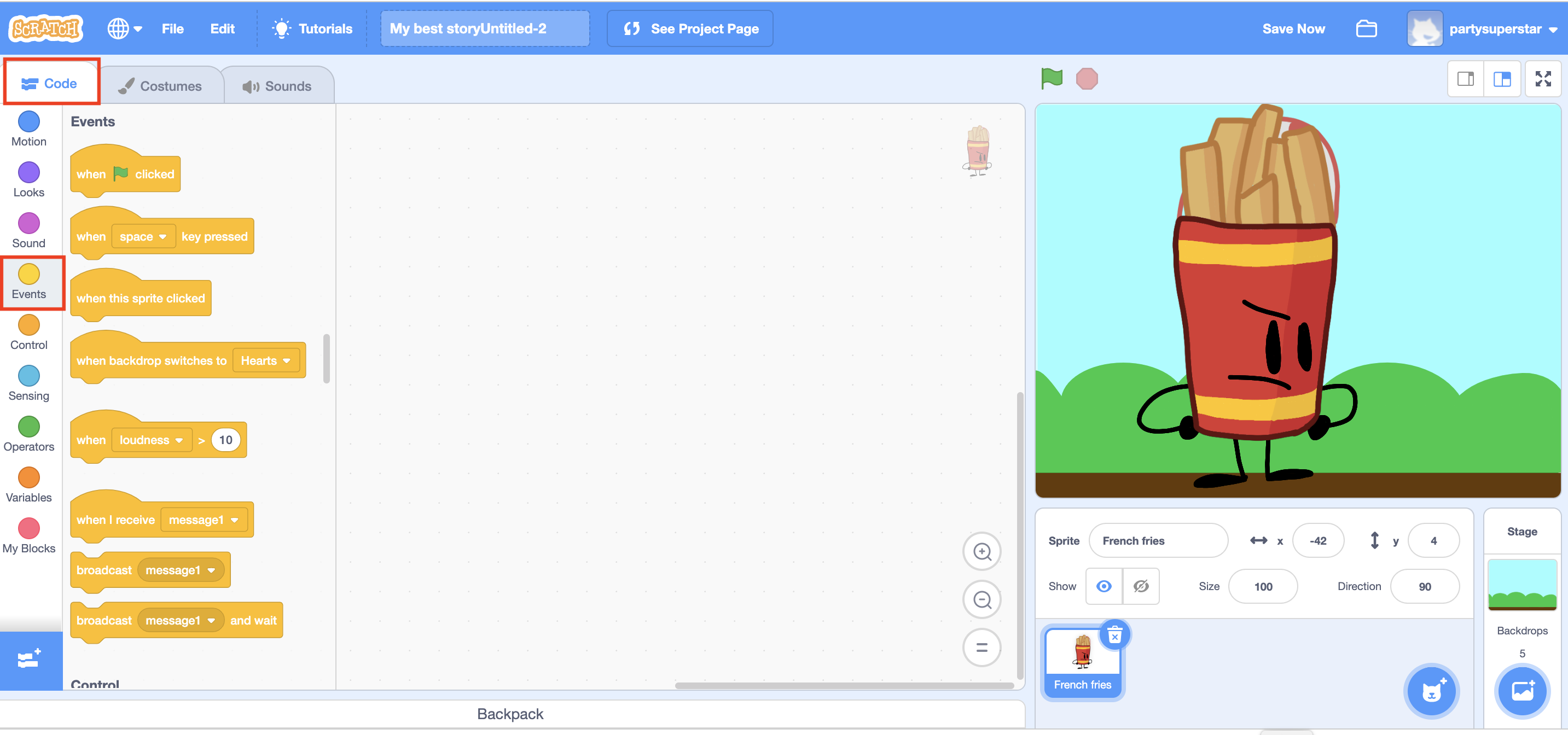Reset workspace zoom with equals icon
This screenshot has height=735, width=1568.
point(981,647)
